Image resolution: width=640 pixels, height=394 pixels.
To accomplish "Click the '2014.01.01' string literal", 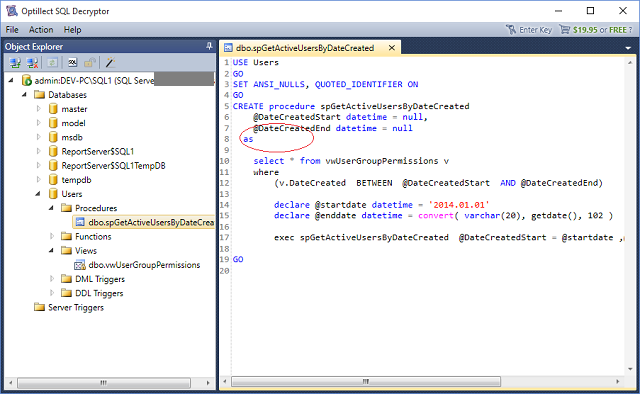I will point(459,205).
